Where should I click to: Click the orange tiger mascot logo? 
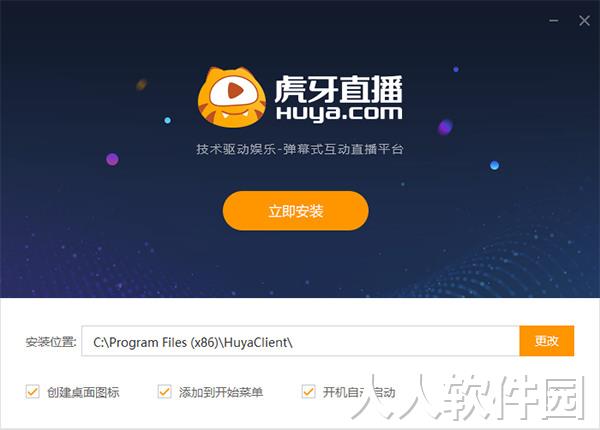(x=232, y=97)
